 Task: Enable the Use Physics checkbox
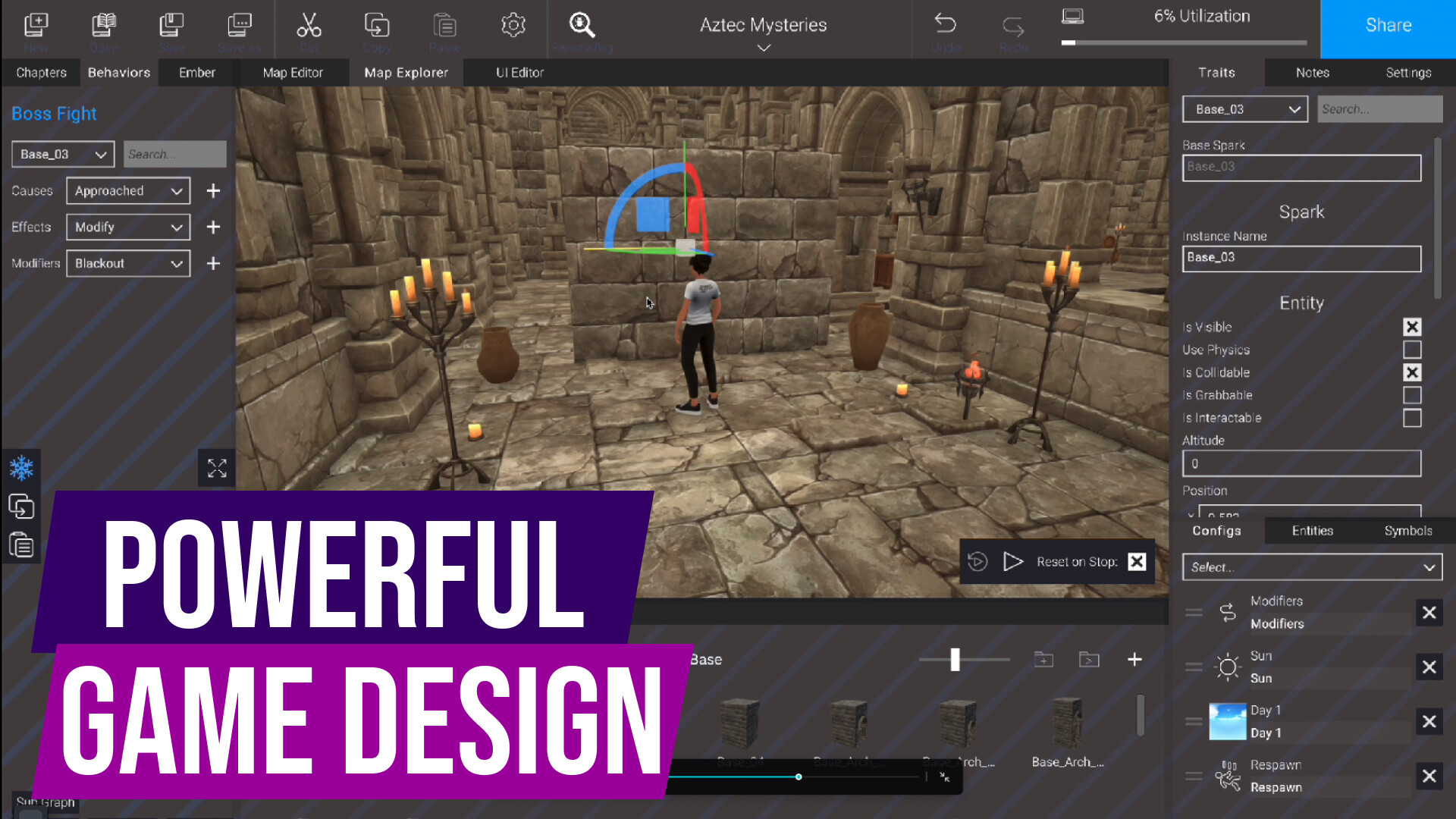coord(1411,350)
